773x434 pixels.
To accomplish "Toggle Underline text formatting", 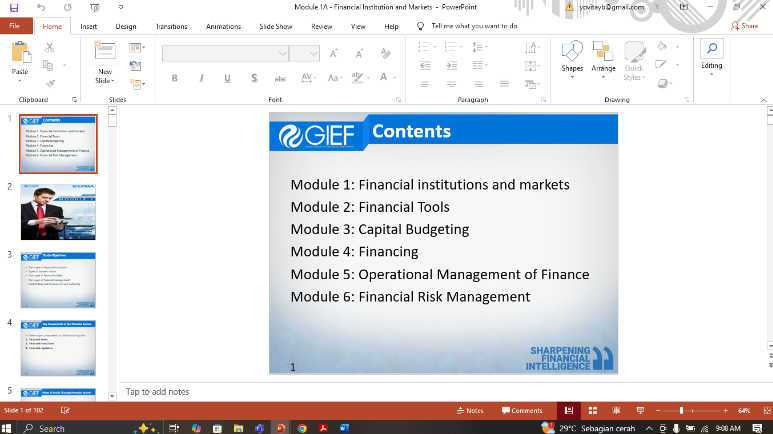I will click(227, 78).
